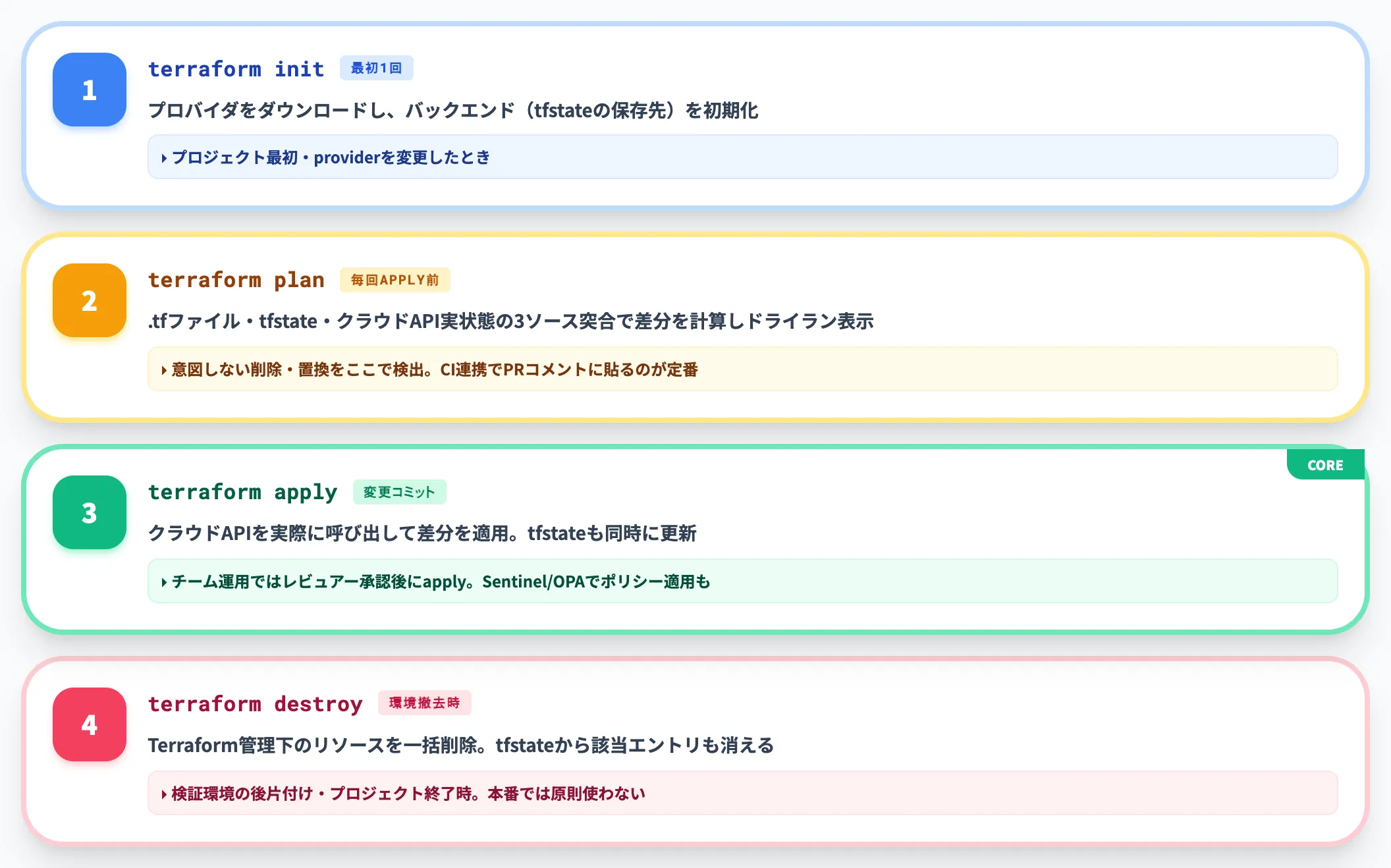Expand the '意図しない削除・置換をここで検出' note
Screen dimensions: 1391x868
pos(742,369)
